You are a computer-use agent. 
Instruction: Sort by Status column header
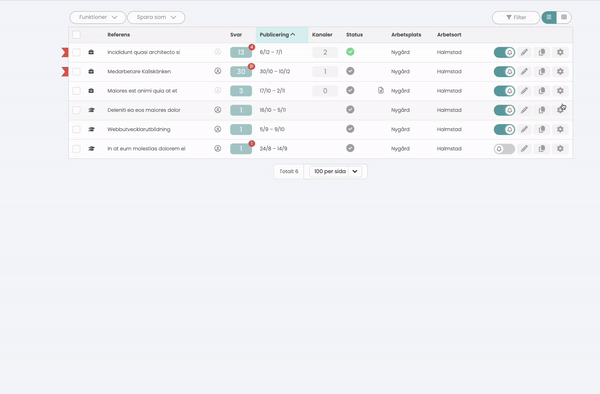[354, 35]
